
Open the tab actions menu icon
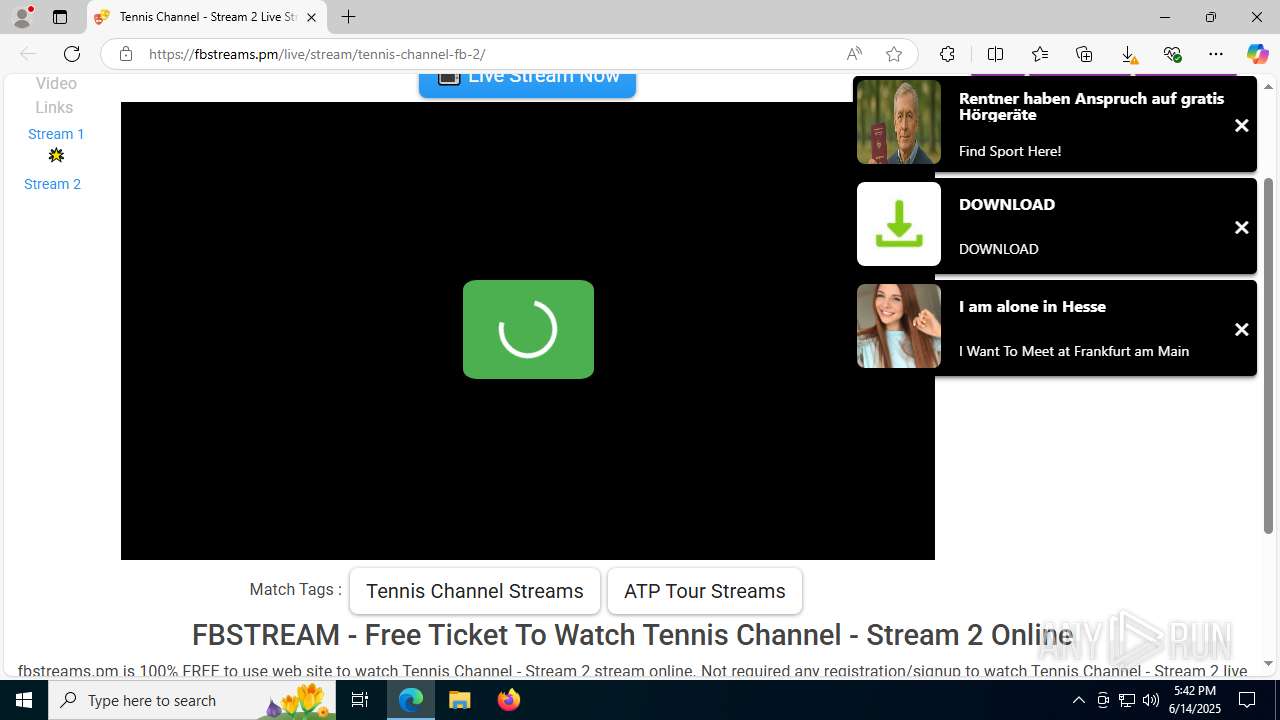(x=60, y=17)
